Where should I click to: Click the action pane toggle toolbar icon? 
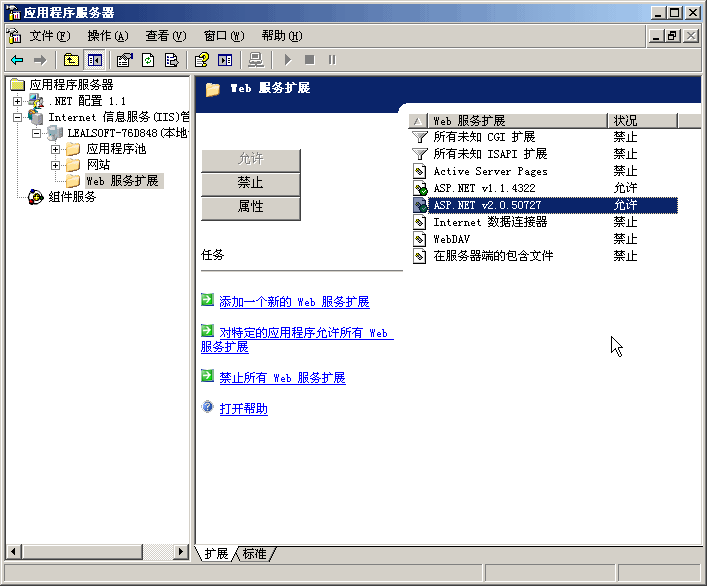225,60
